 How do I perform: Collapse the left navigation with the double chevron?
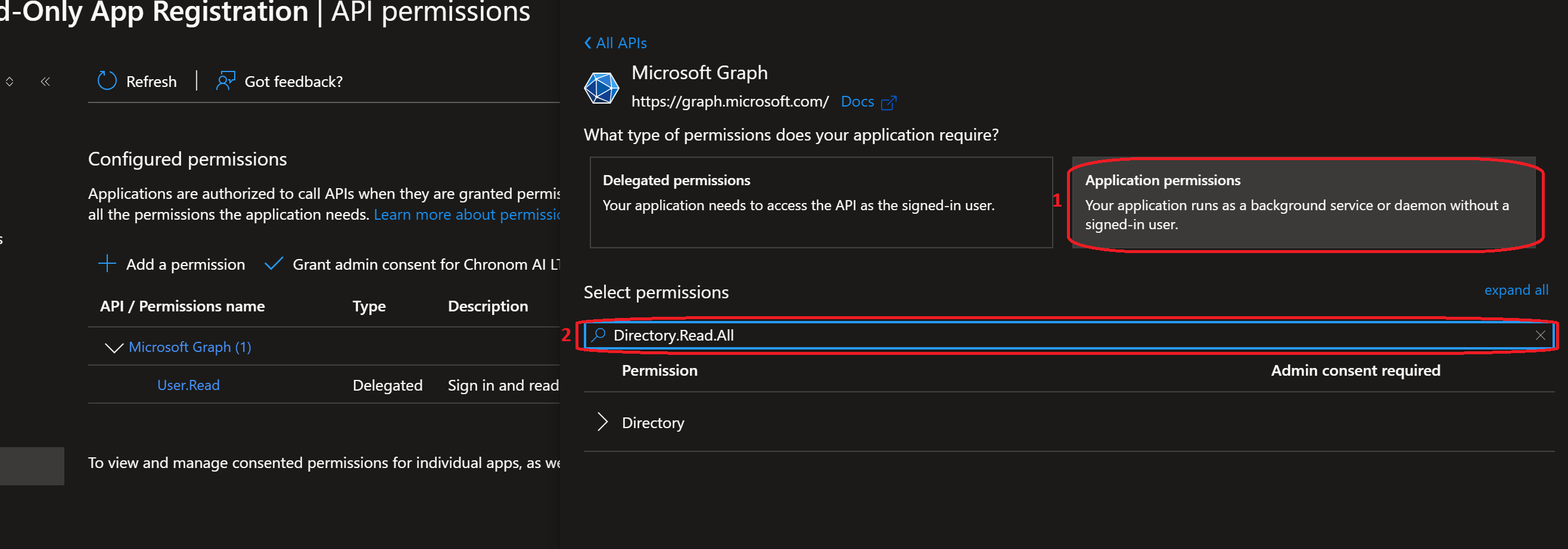(x=45, y=81)
